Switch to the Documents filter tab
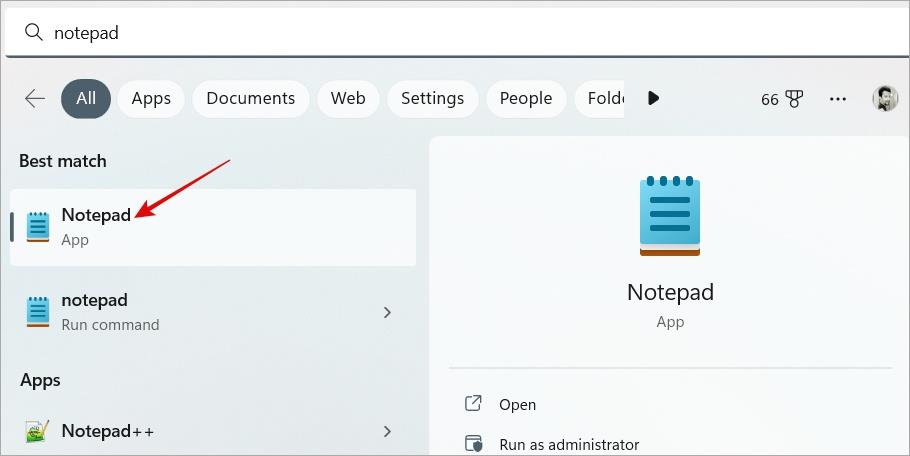Viewport: 910px width, 456px height. (x=251, y=99)
